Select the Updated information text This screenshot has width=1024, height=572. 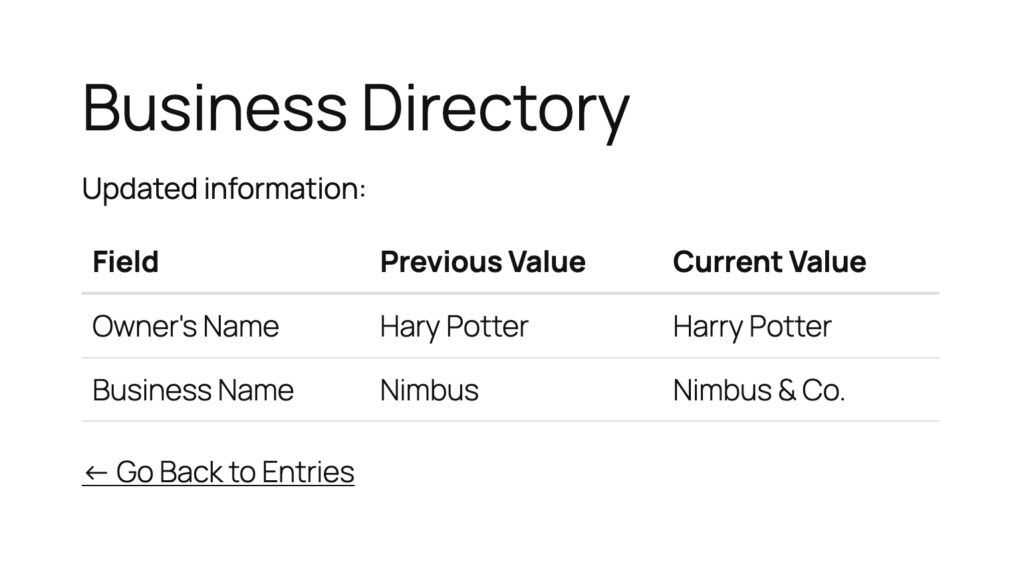pyautogui.click(x=224, y=189)
